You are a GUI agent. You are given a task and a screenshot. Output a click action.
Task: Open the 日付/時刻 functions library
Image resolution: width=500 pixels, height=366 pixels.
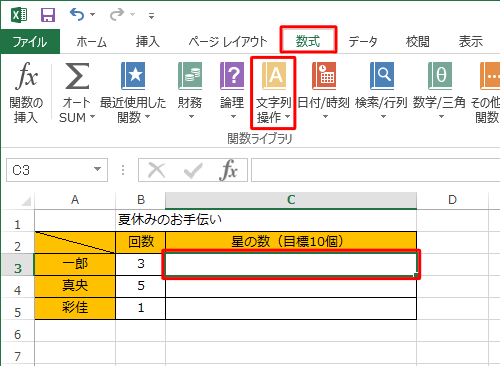coord(324,91)
